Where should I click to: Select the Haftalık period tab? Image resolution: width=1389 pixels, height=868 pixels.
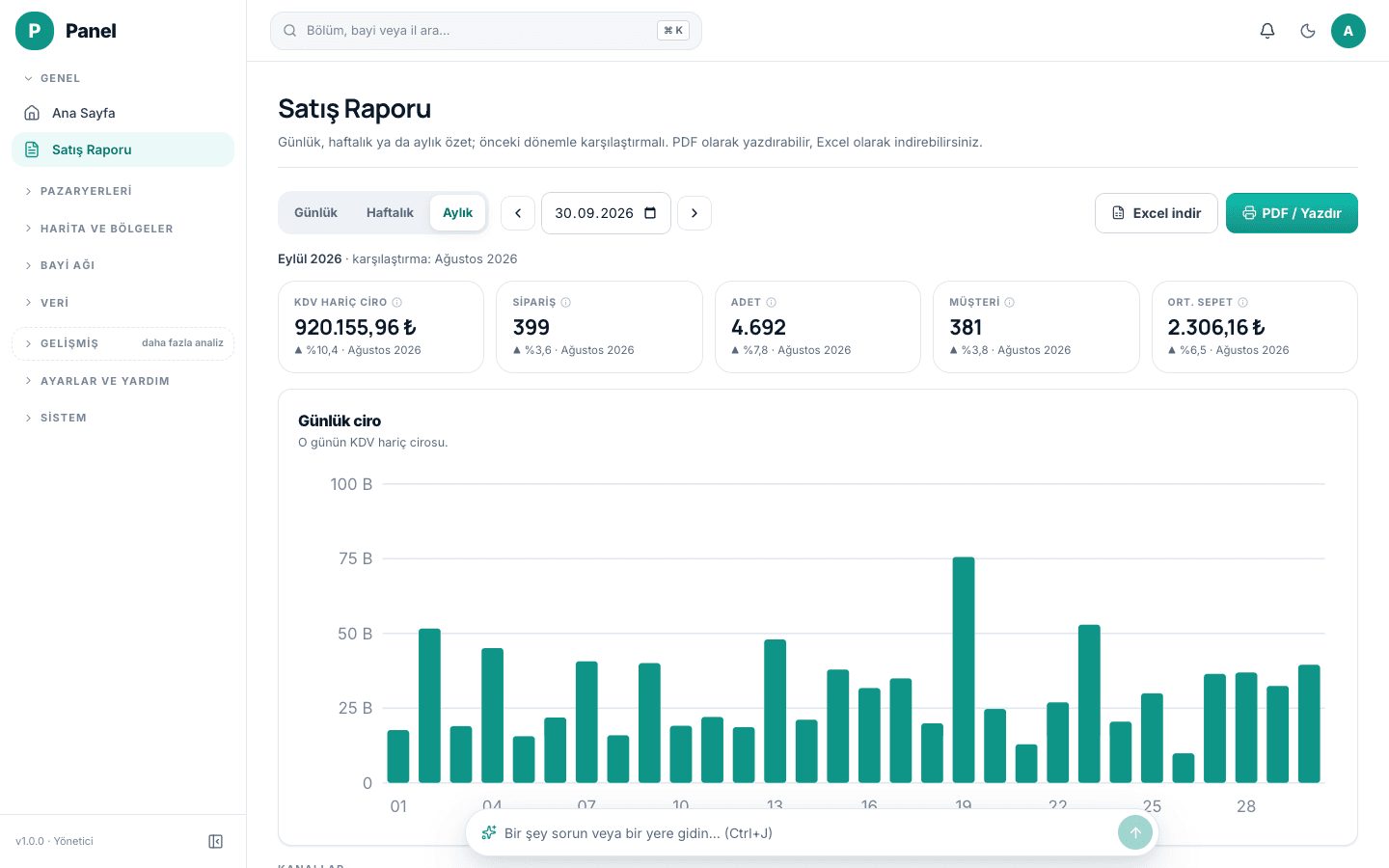coord(390,213)
